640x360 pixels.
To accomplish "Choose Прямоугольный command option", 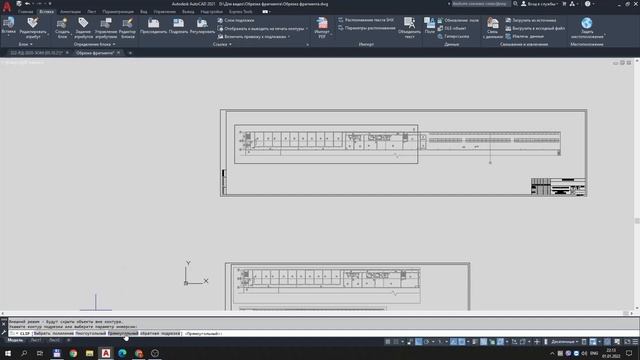I will [123, 333].
